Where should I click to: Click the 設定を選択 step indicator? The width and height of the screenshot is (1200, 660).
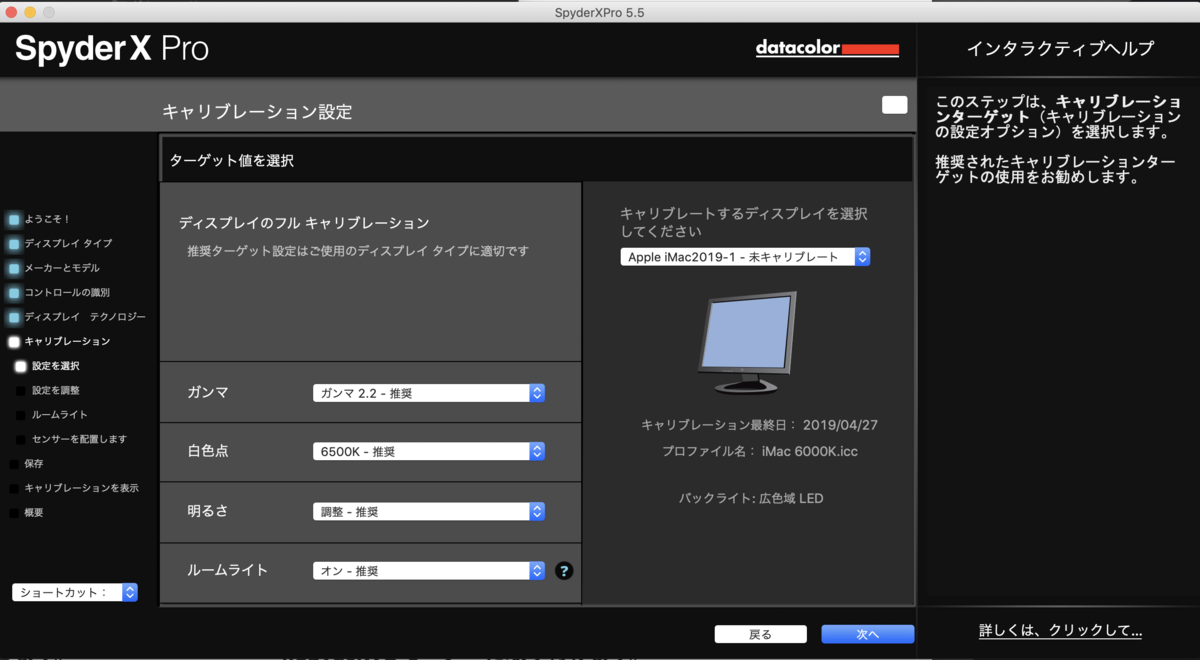[20, 366]
